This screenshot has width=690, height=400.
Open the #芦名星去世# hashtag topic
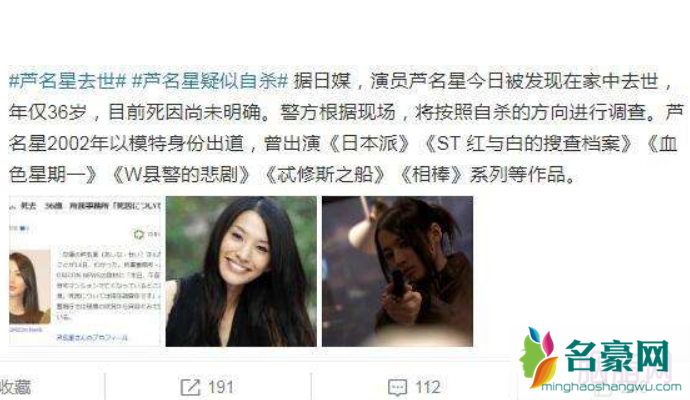67,81
